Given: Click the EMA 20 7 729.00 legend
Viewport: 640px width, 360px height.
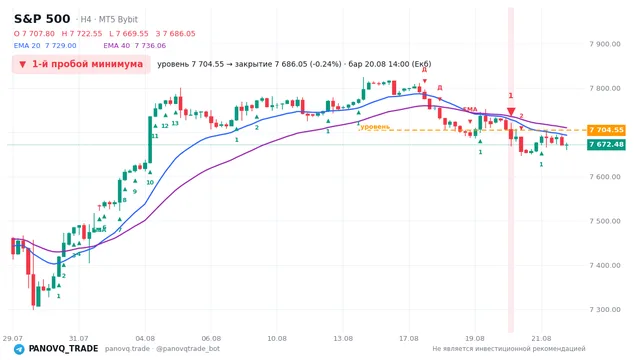Looking at the screenshot, I should [x=45, y=46].
